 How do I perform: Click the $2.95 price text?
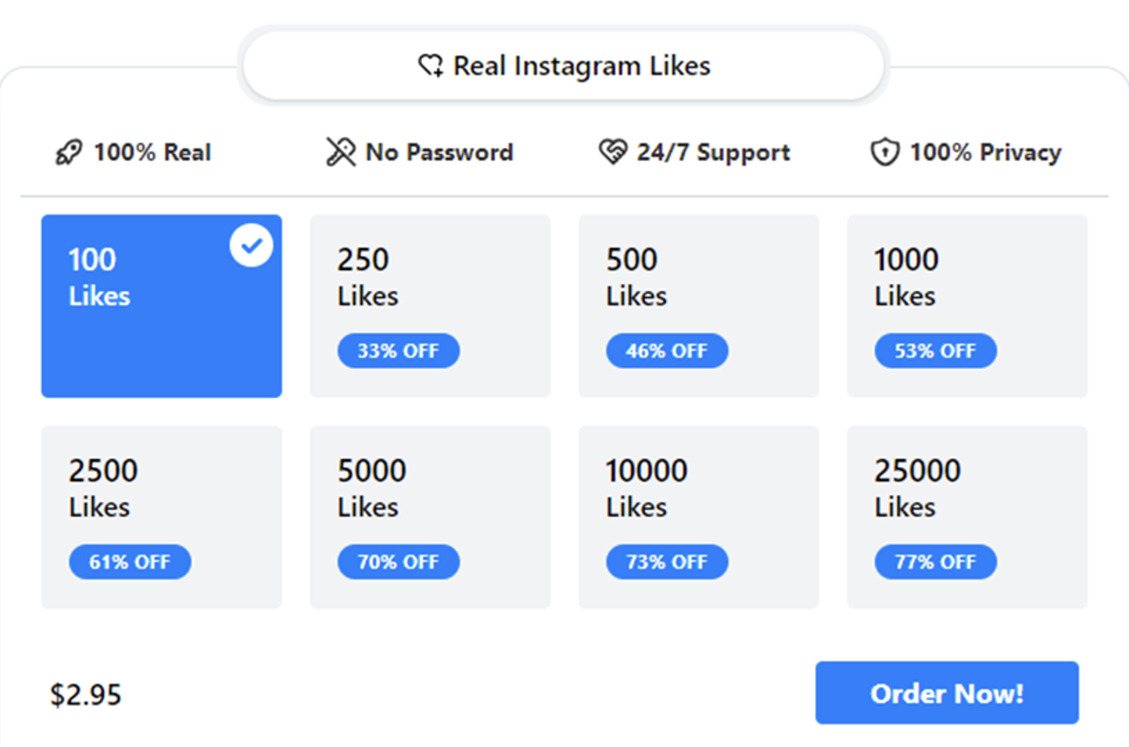(x=86, y=695)
